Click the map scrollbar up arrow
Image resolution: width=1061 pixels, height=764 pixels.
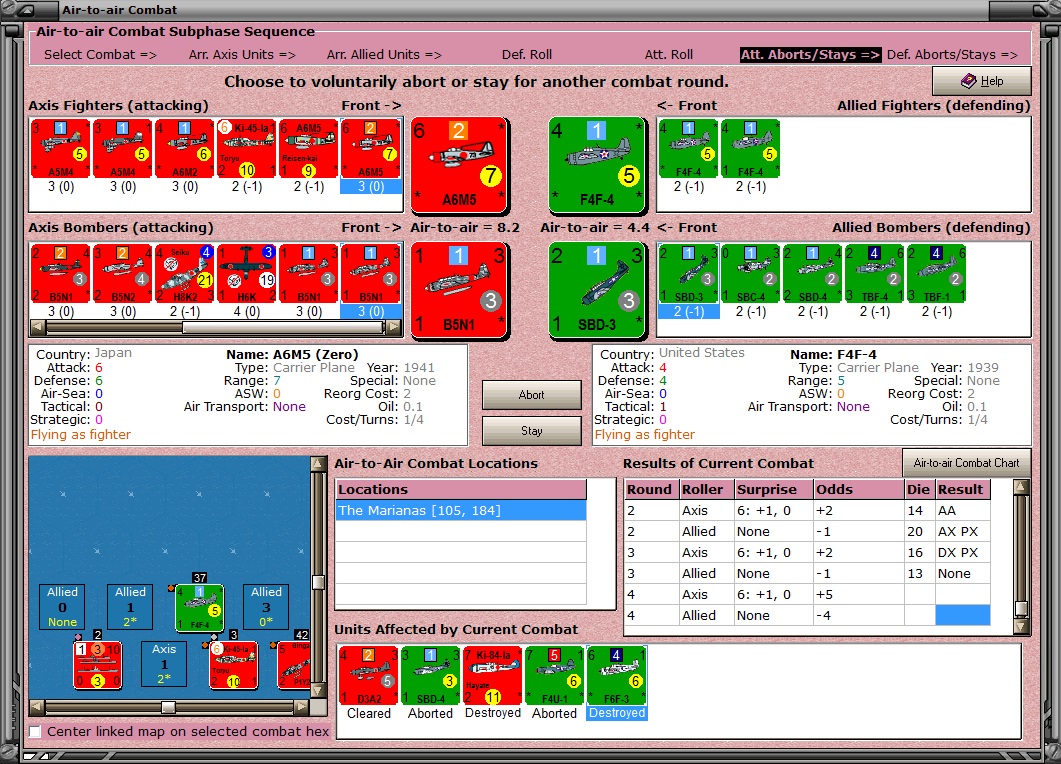point(317,464)
